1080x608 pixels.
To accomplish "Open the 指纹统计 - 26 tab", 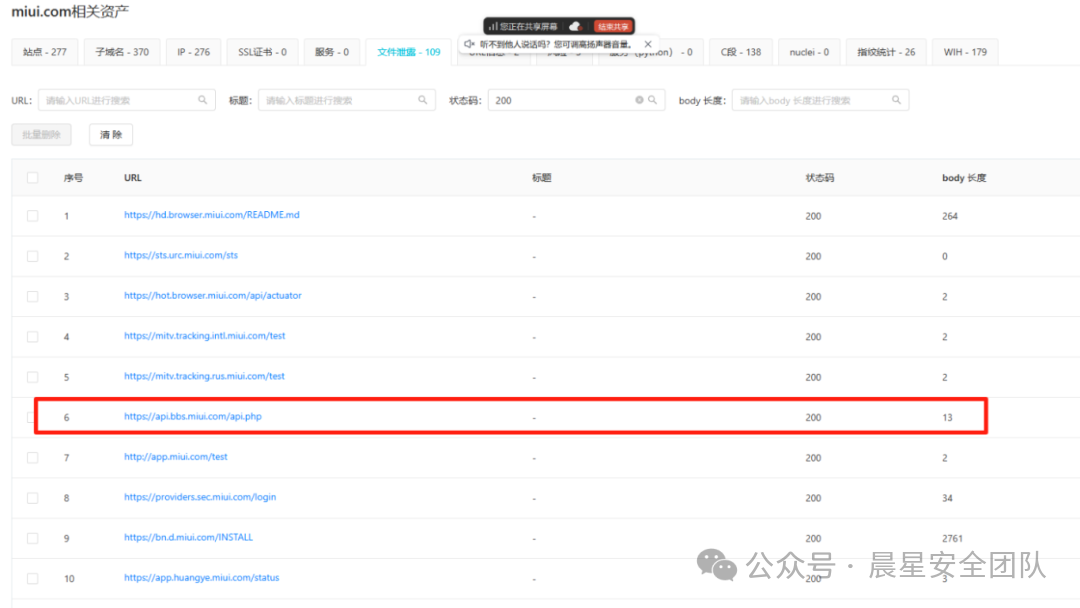I will pyautogui.click(x=885, y=52).
